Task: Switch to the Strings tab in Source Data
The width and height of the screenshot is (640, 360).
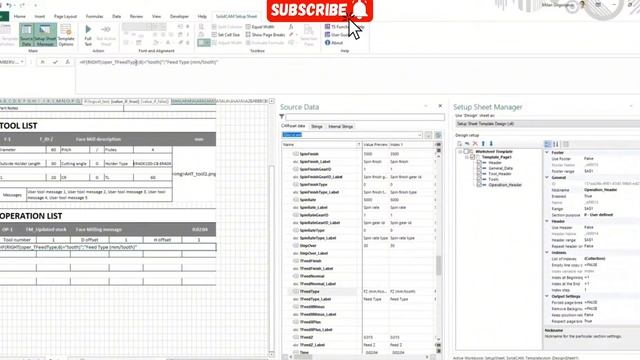Action: pos(317,127)
